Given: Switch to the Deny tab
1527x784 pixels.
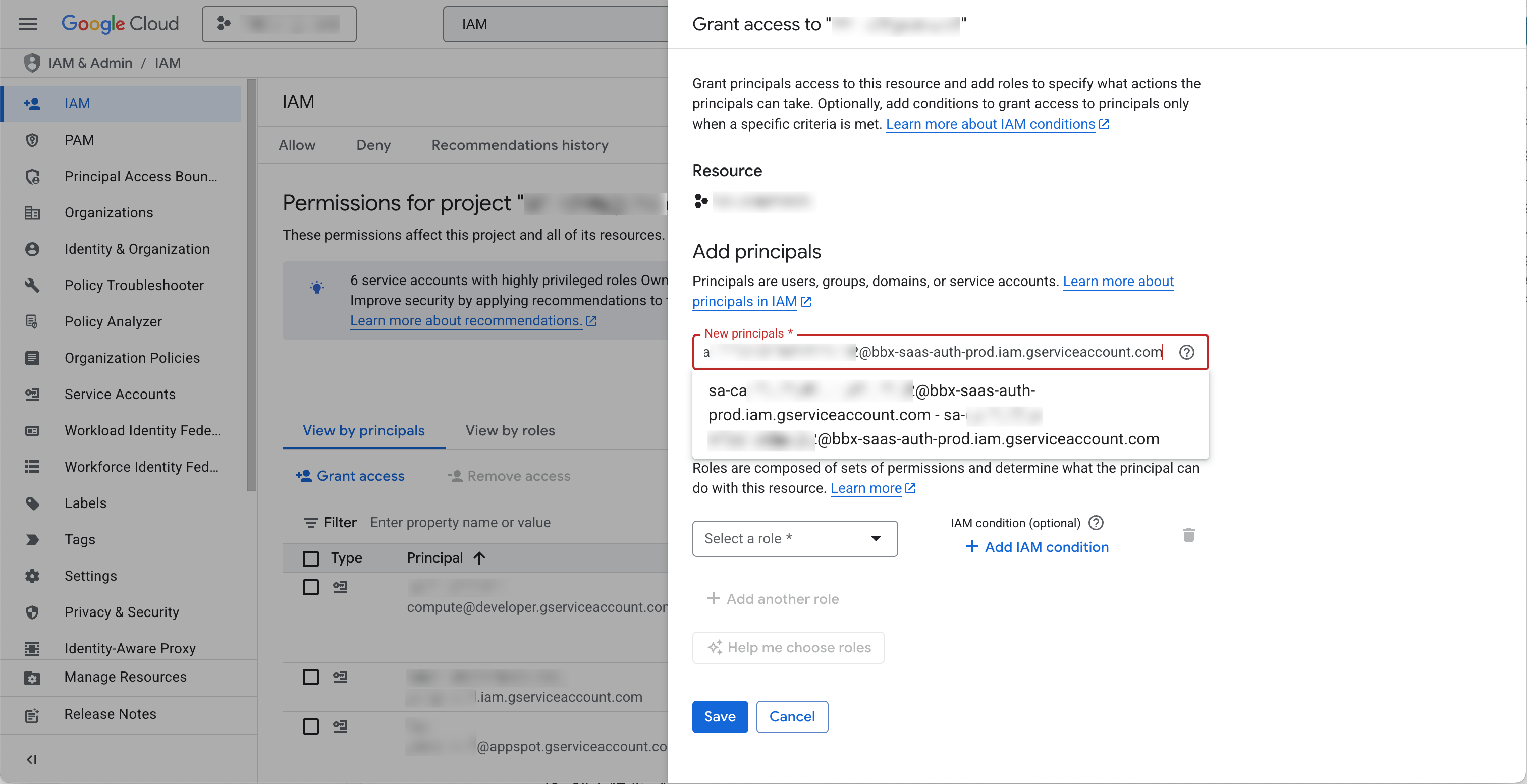Looking at the screenshot, I should point(373,145).
